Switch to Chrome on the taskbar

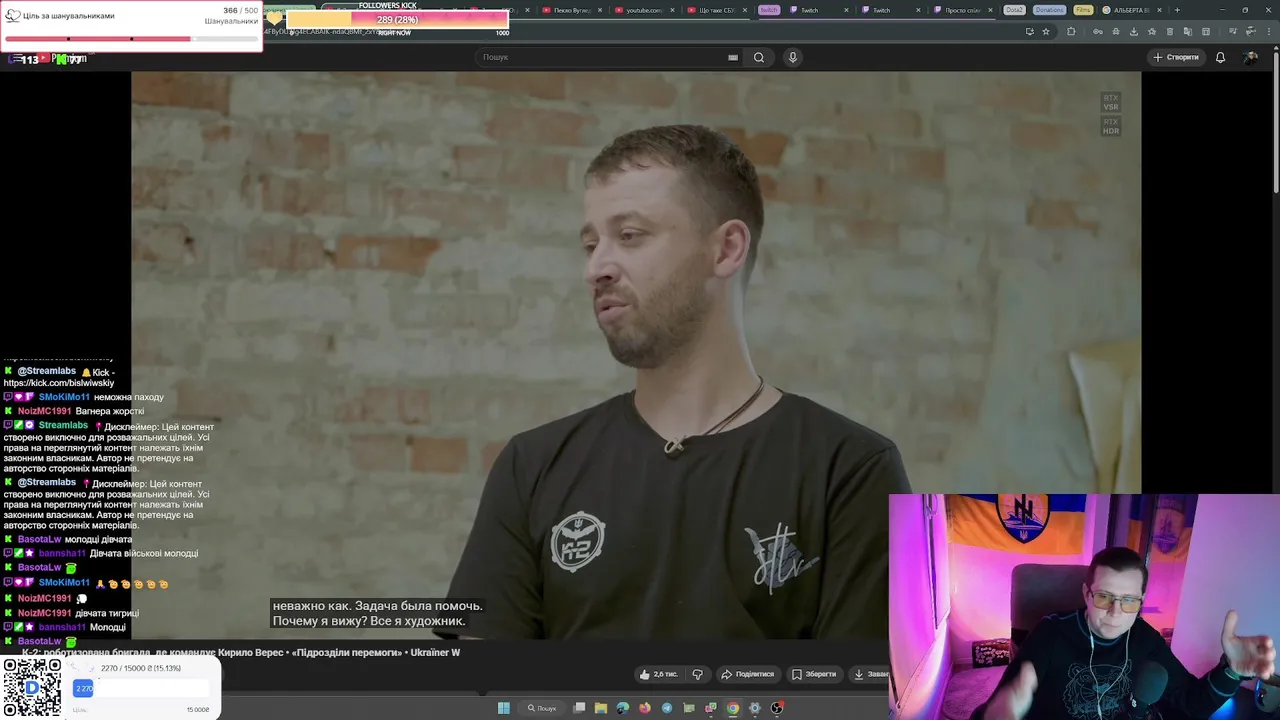click(733, 708)
